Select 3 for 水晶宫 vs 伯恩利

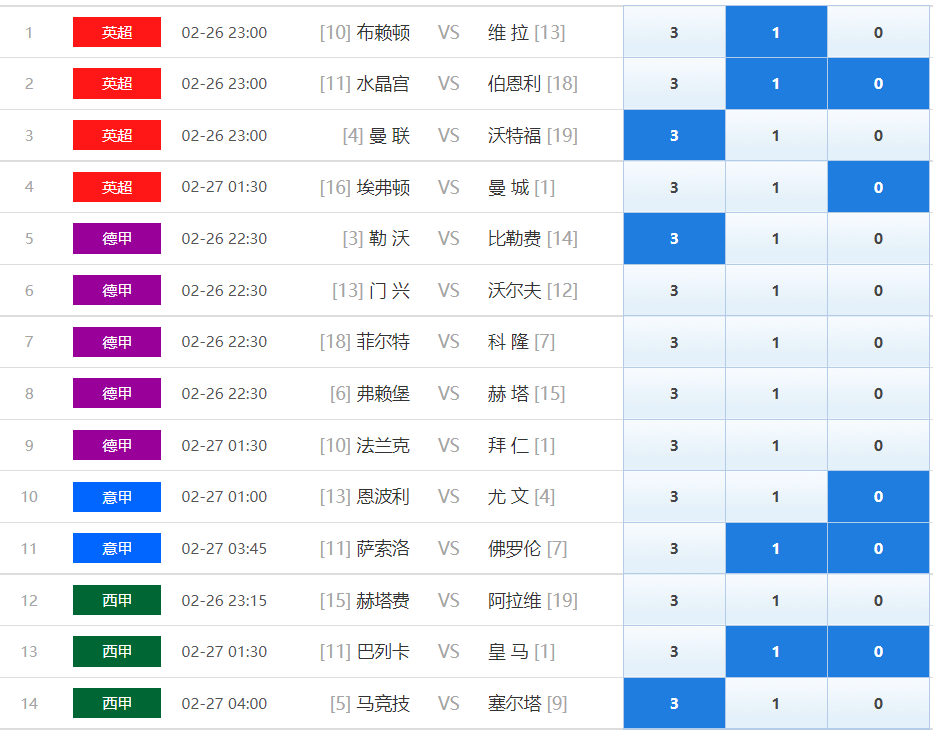pyautogui.click(x=674, y=83)
